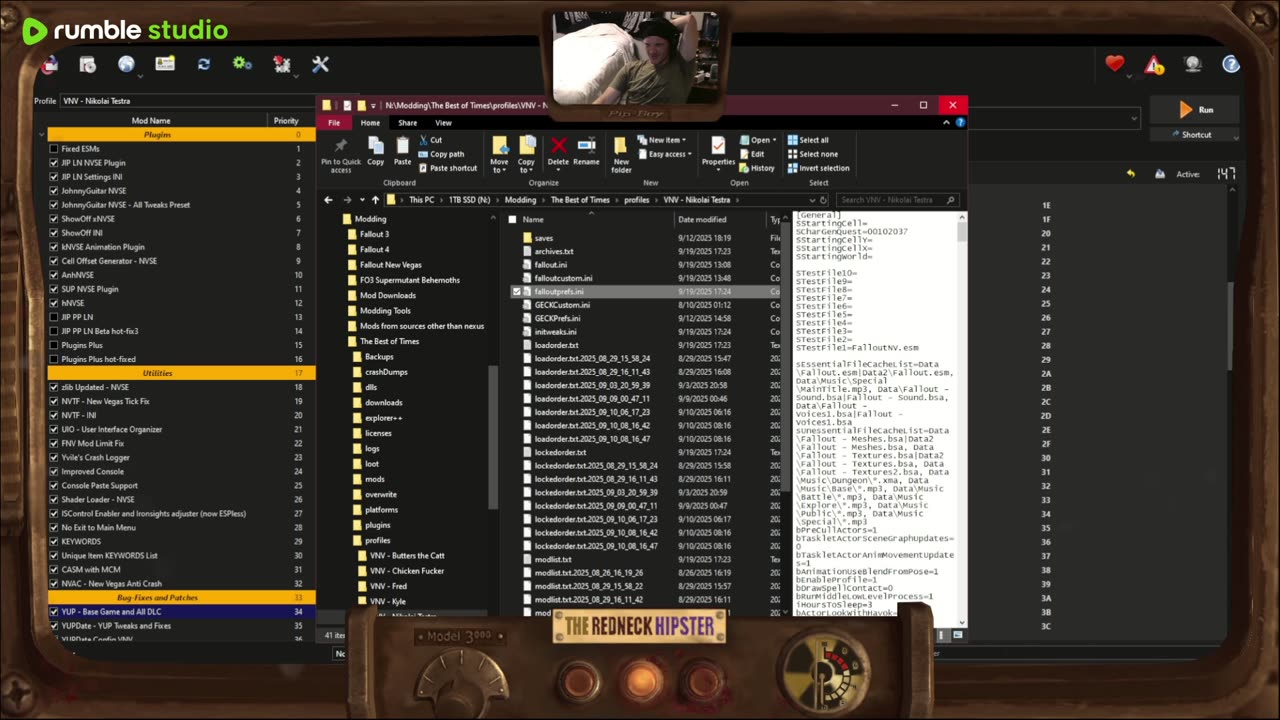1280x720 pixels.
Task: Select the Home ribbon tab
Action: coord(370,123)
